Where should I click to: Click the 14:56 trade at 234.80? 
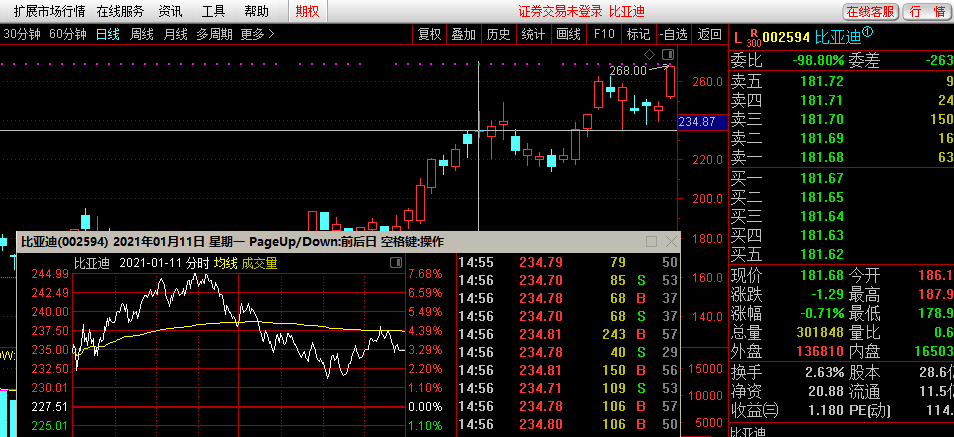(x=568, y=423)
